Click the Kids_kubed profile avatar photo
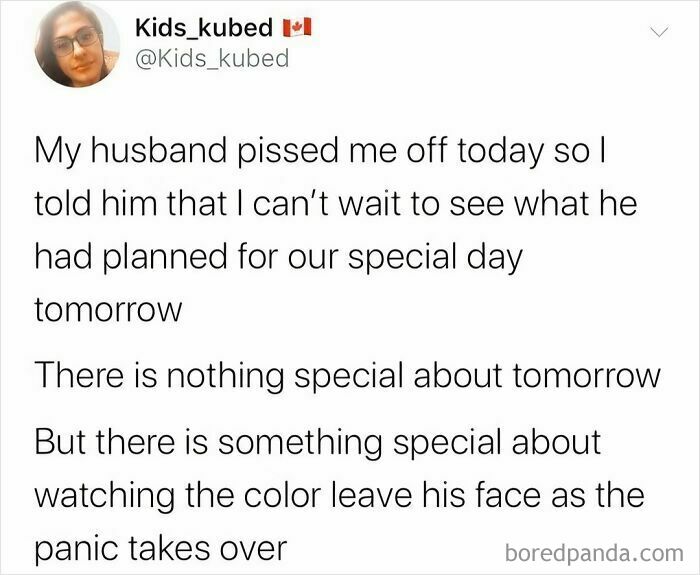This screenshot has height=575, width=700. point(76,46)
